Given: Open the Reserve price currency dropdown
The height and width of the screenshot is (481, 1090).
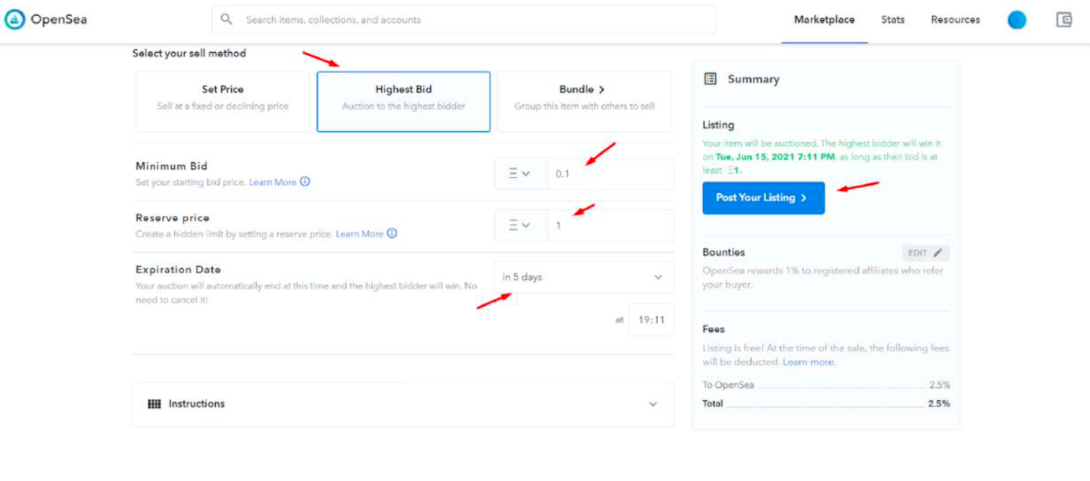Looking at the screenshot, I should pos(521,225).
